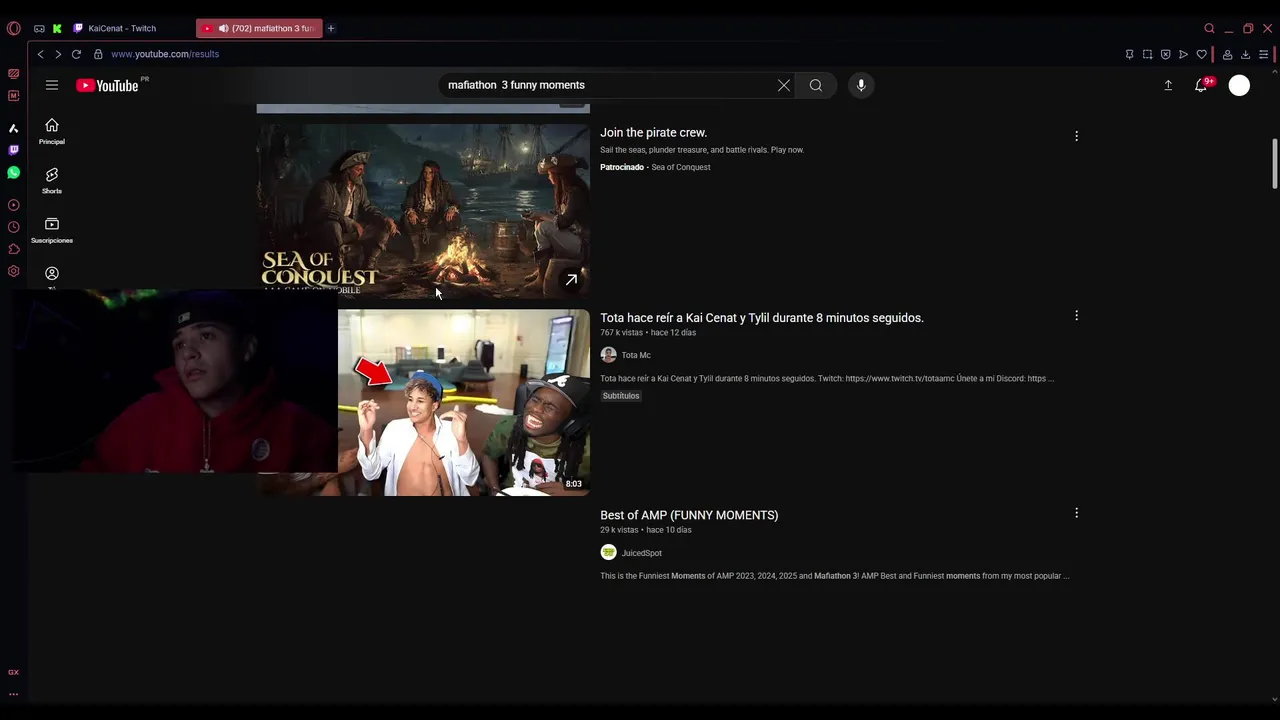Reload the page
Image resolution: width=1280 pixels, height=720 pixels.
76,54
